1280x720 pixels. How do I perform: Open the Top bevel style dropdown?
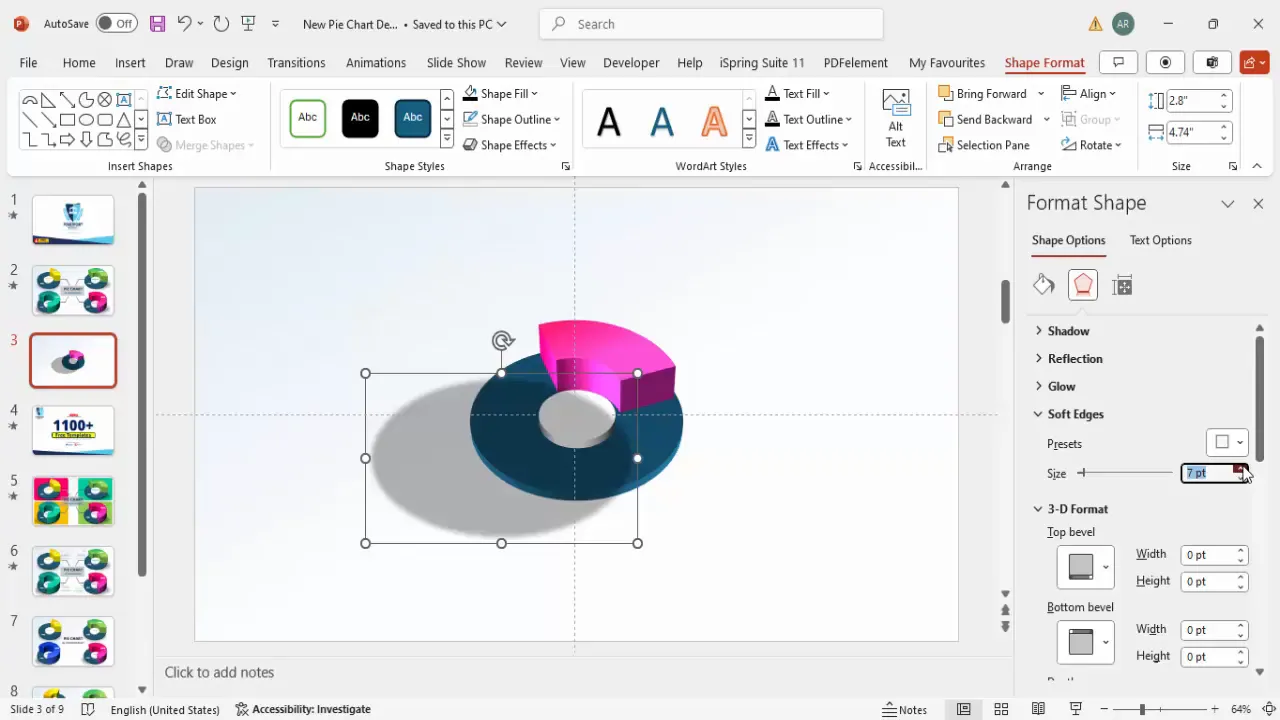click(1085, 567)
